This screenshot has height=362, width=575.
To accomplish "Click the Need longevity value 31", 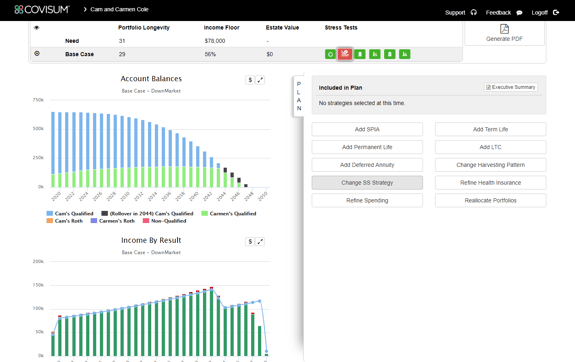I will click(x=122, y=41).
